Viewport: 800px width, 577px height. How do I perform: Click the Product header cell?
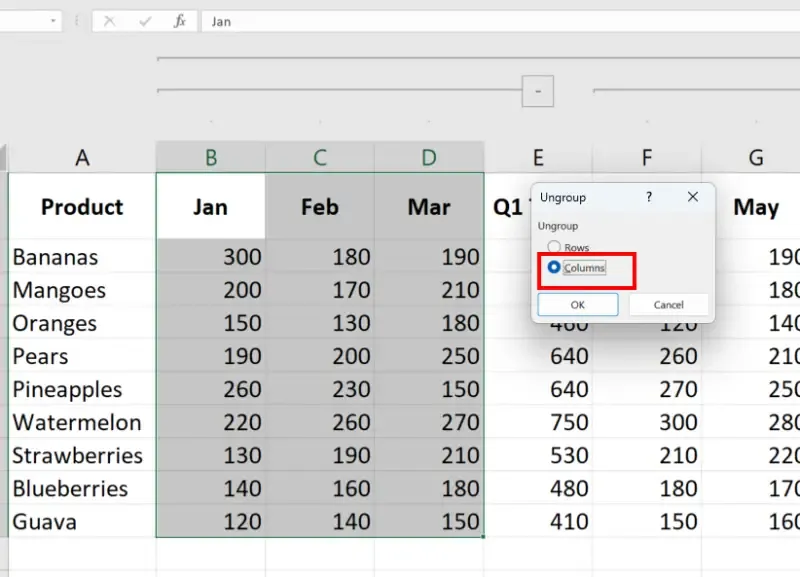pos(82,206)
